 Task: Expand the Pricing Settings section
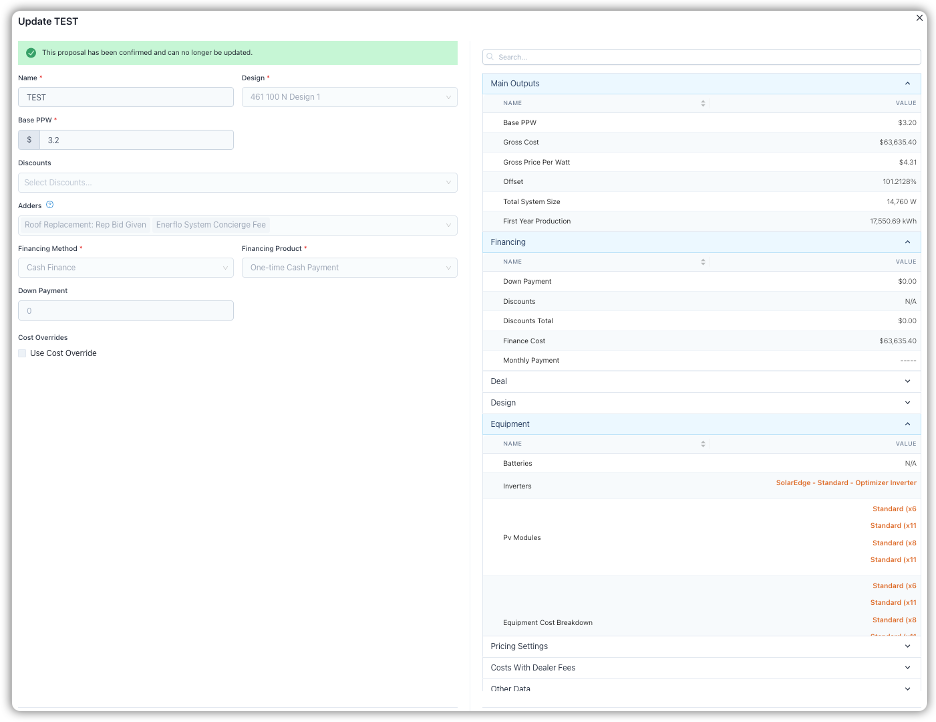tap(907, 647)
